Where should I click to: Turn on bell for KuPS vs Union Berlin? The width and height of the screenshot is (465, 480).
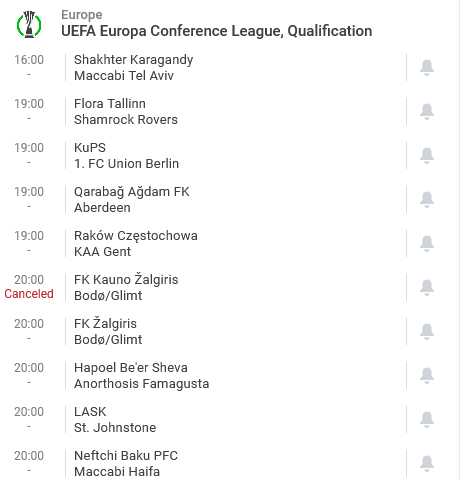[x=427, y=156]
